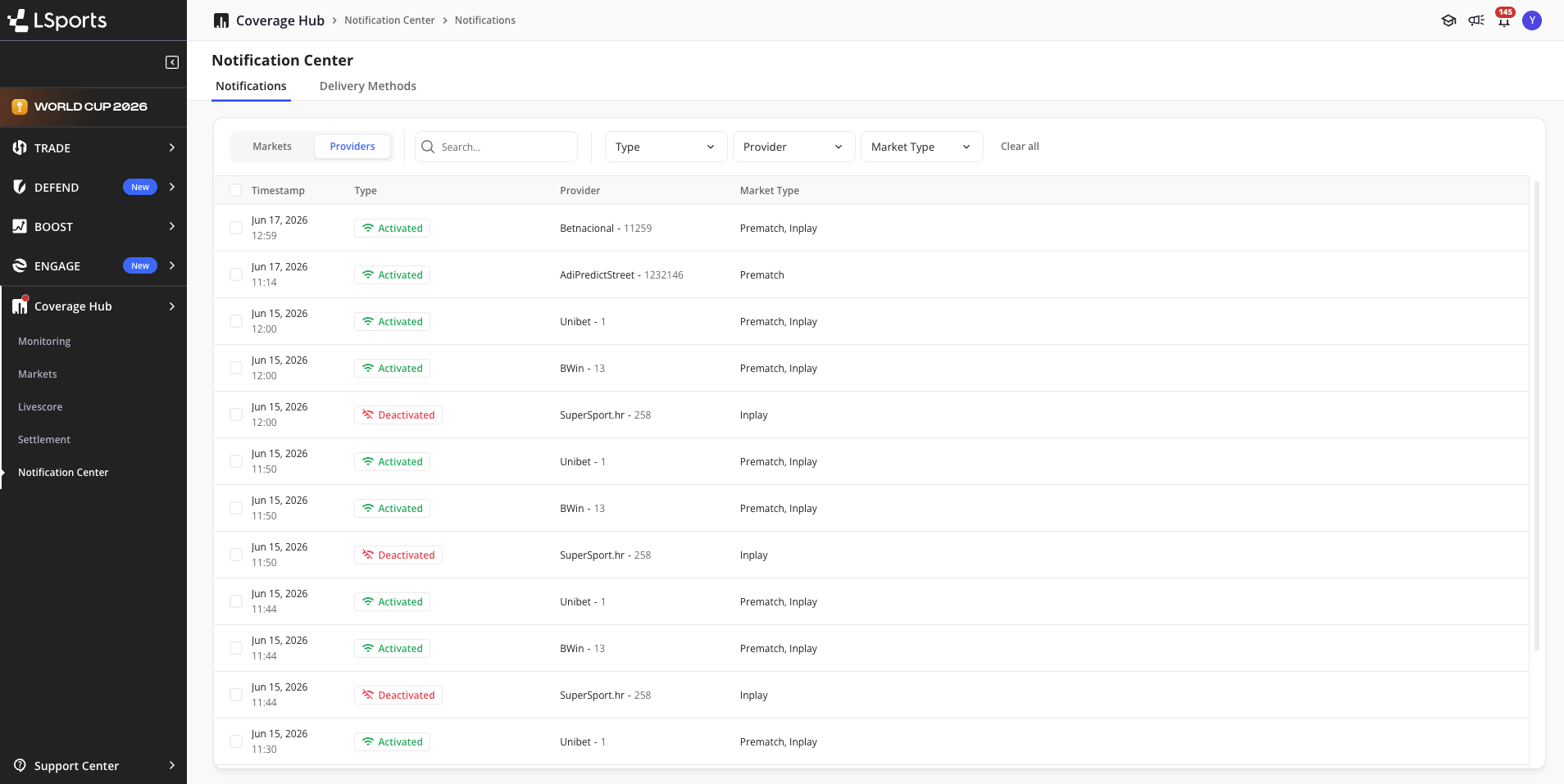Click the table's vertical scrollbar

[x=1537, y=416]
